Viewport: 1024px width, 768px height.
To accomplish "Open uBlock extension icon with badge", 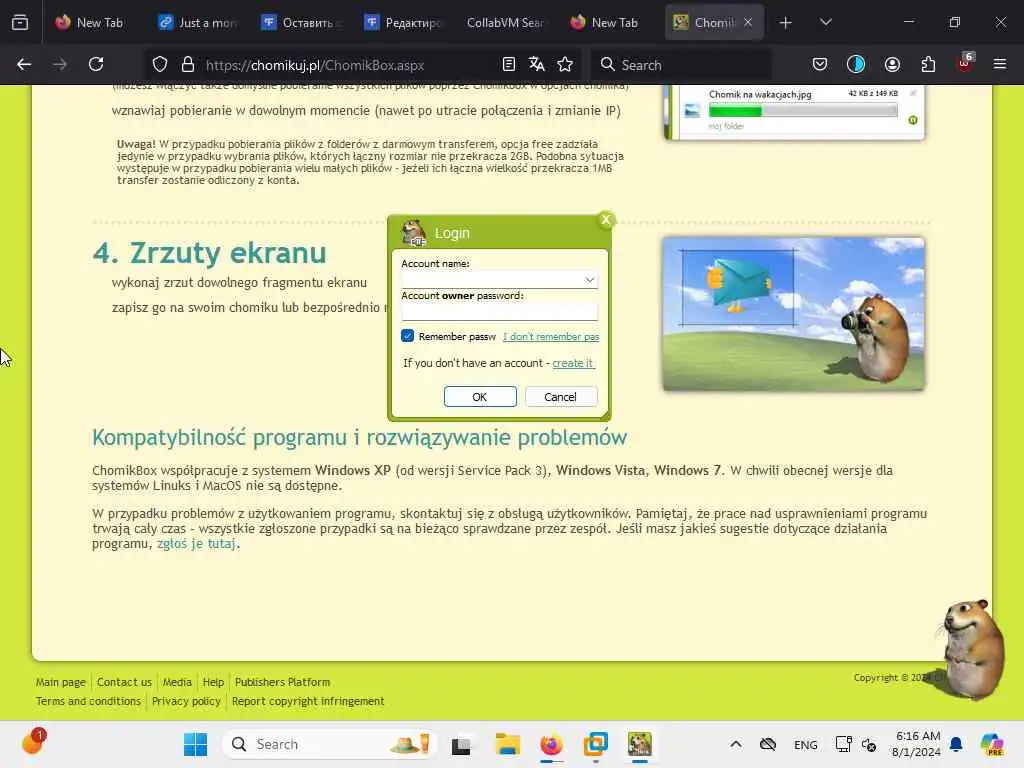I will pyautogui.click(x=965, y=63).
